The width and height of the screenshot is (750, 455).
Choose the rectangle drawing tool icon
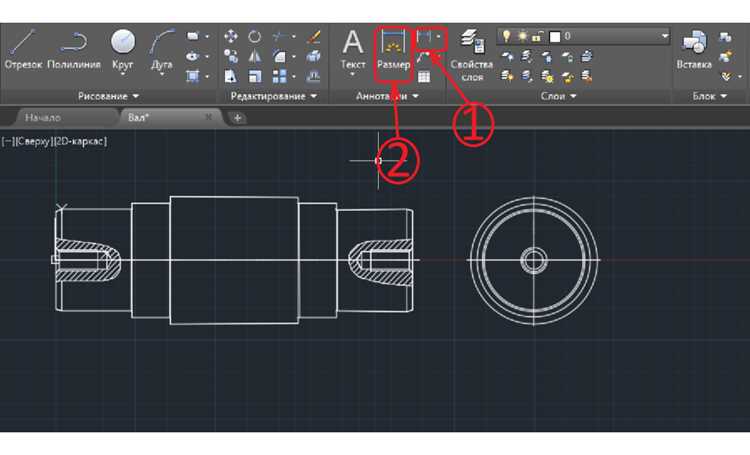(x=193, y=36)
